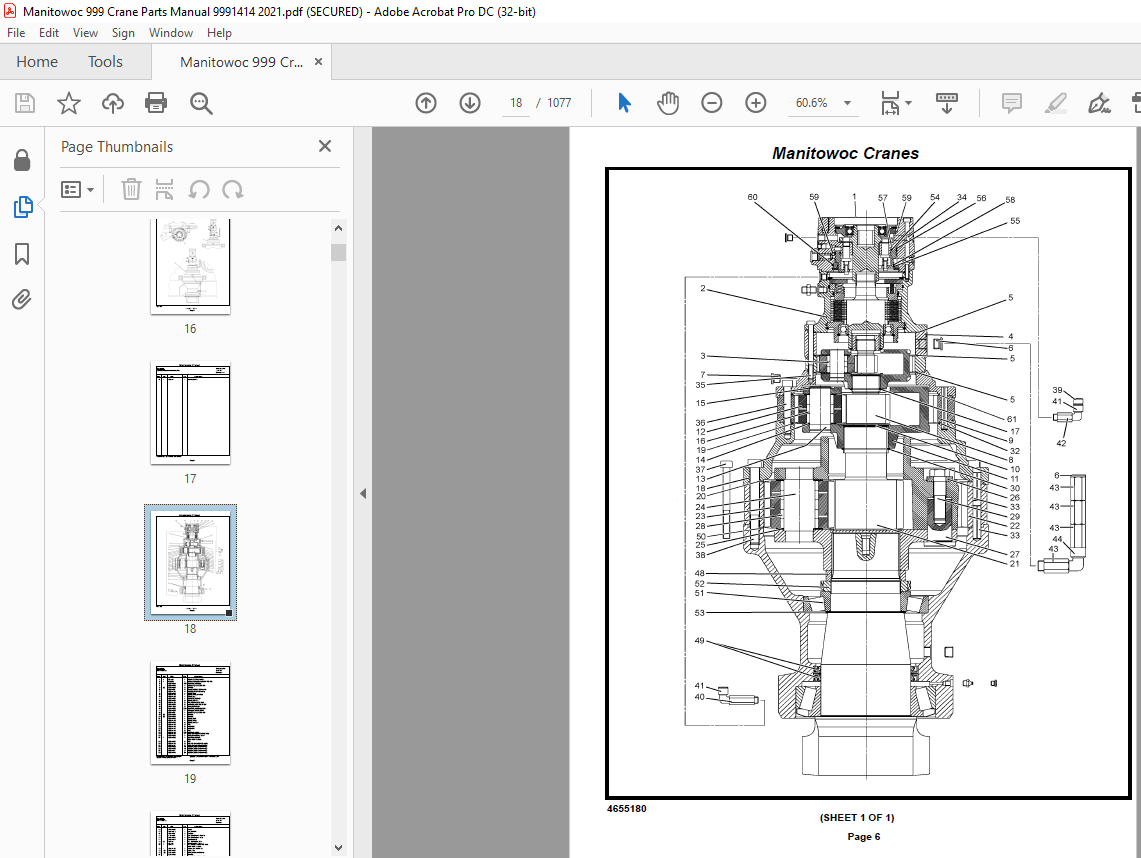The width and height of the screenshot is (1141, 858).
Task: Rotate page clockwise
Action: click(233, 190)
